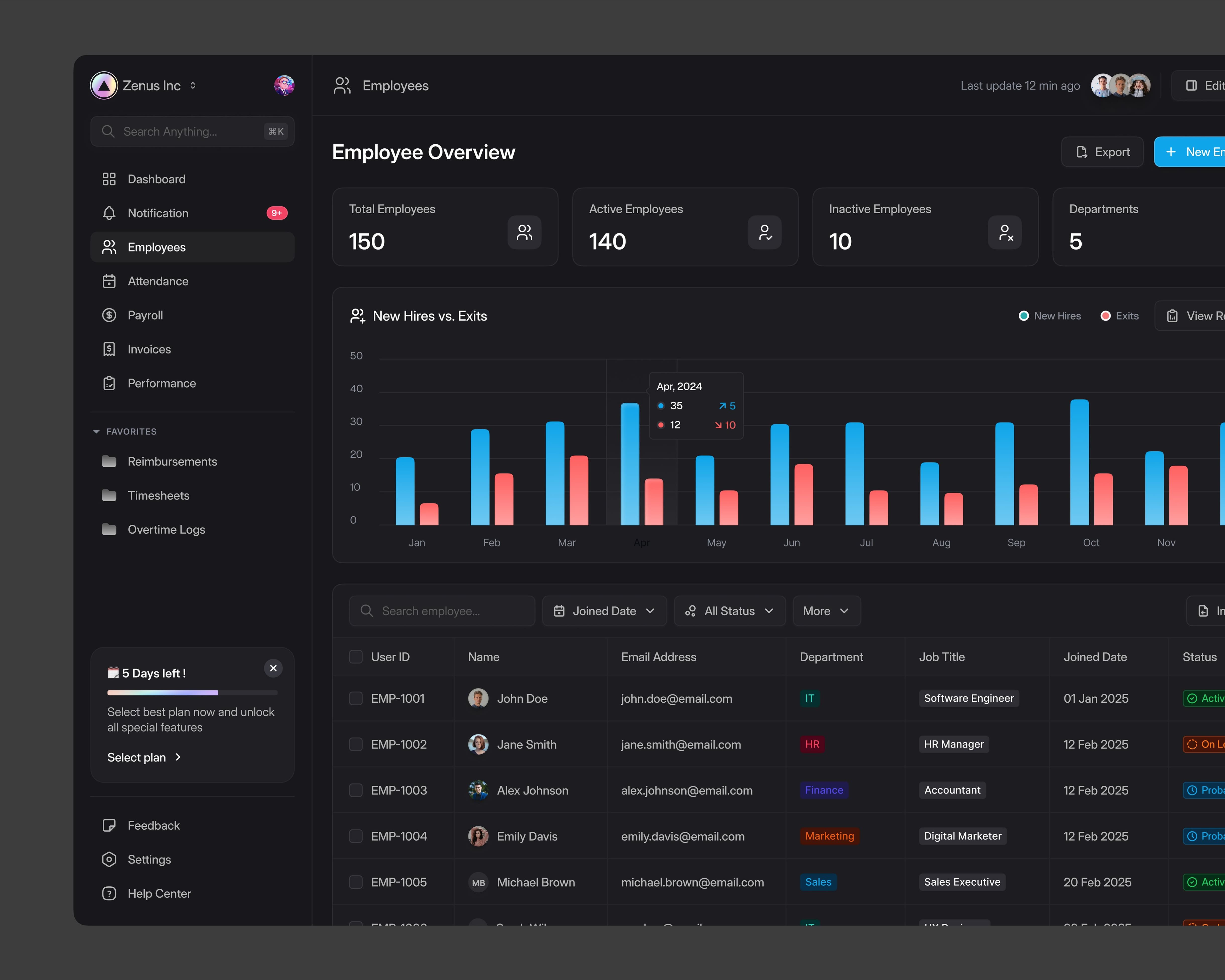Click the Timesheets folder icon
The width and height of the screenshot is (1225, 980).
[109, 496]
